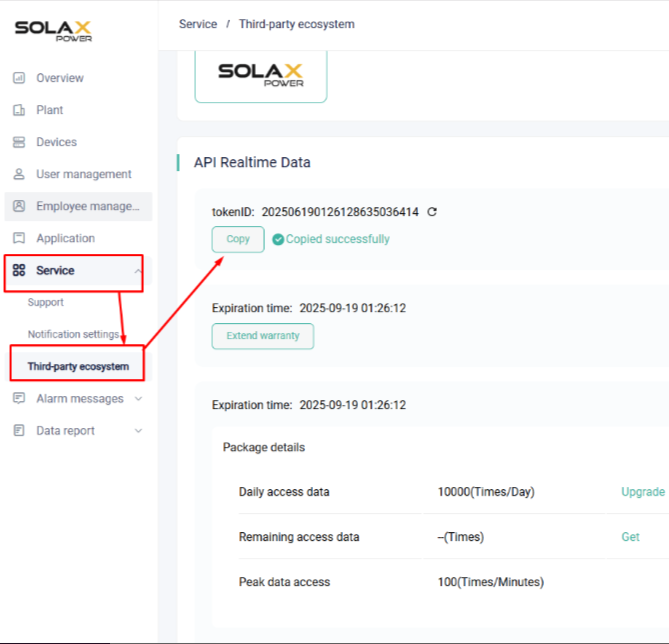Click the Overview sidebar icon
Viewport: 669px width, 644px height.
coord(18,78)
